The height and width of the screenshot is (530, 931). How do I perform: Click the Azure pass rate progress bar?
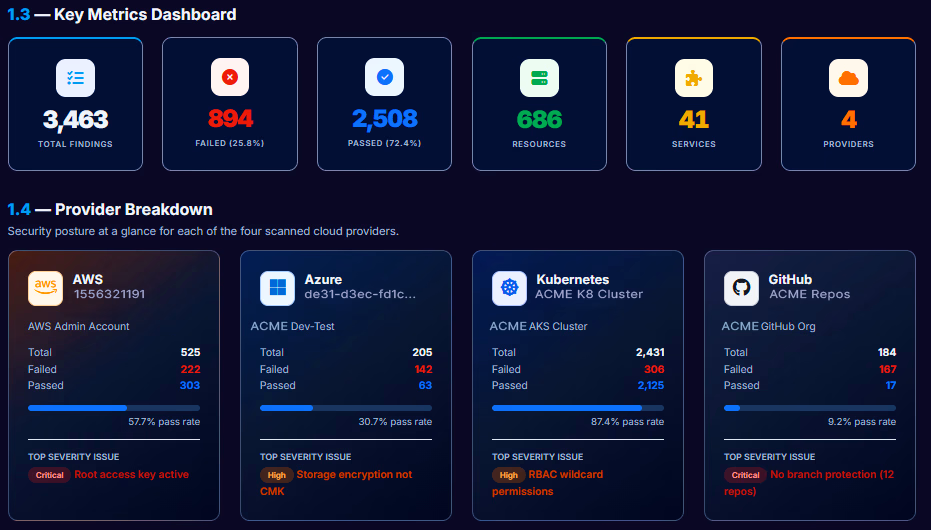346,408
